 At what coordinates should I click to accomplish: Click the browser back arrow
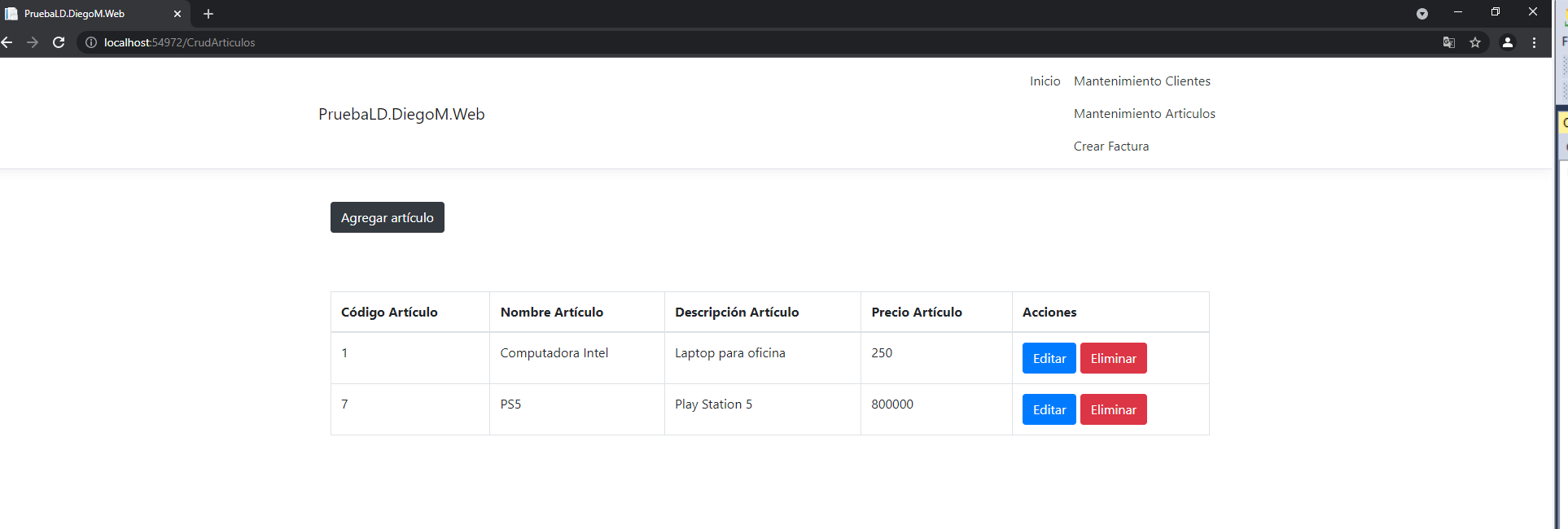tap(7, 42)
